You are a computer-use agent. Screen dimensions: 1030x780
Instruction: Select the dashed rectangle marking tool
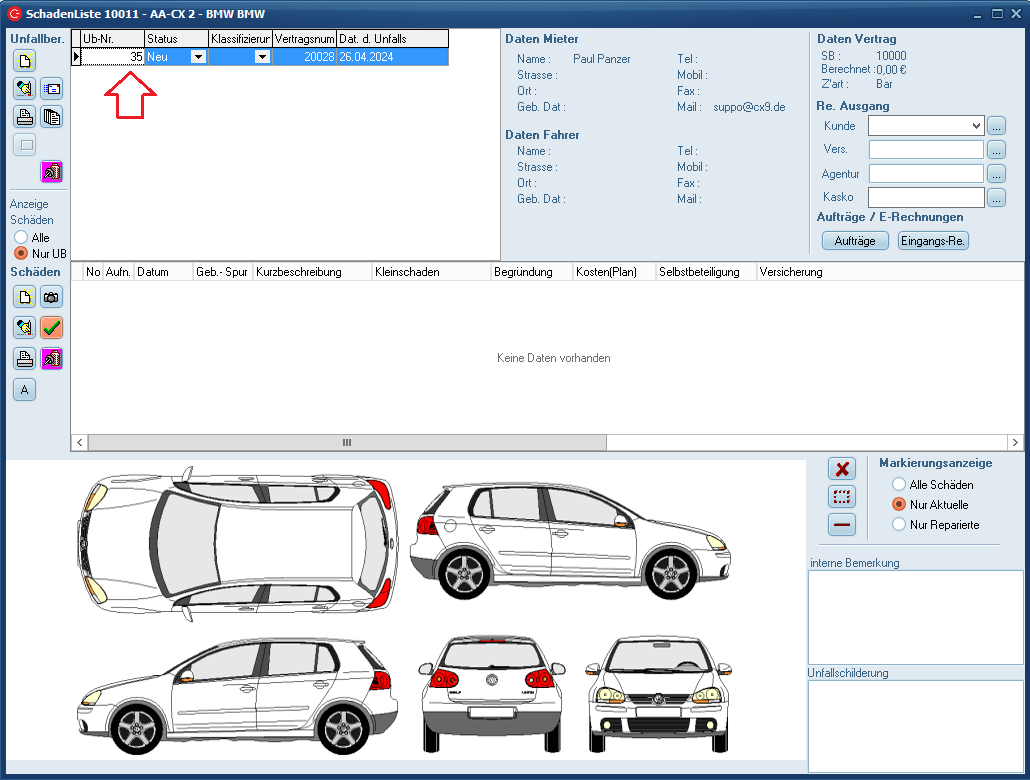[842, 496]
